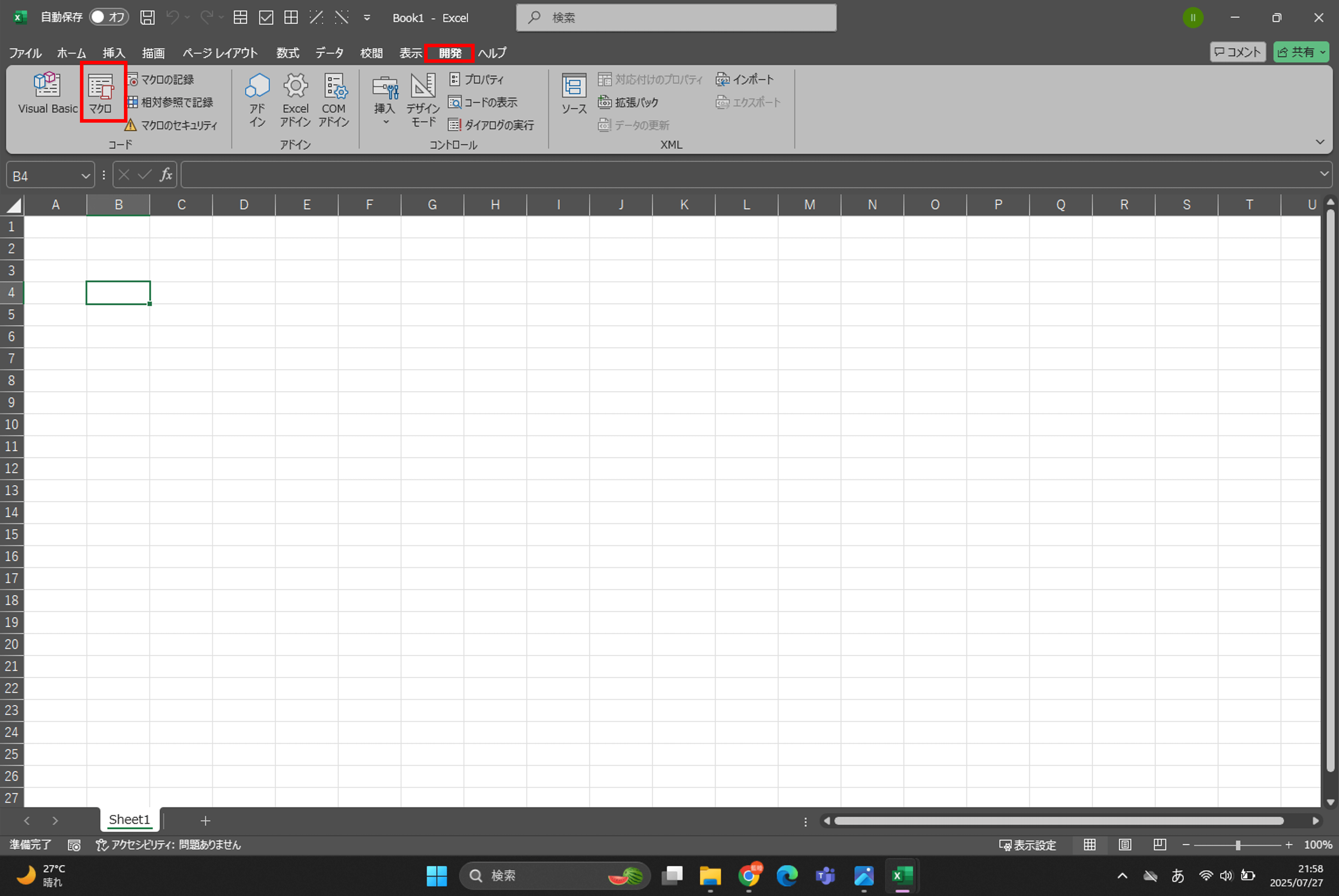The width and height of the screenshot is (1339, 896).
Task: Click the Windows Start button
Action: pyautogui.click(x=437, y=875)
